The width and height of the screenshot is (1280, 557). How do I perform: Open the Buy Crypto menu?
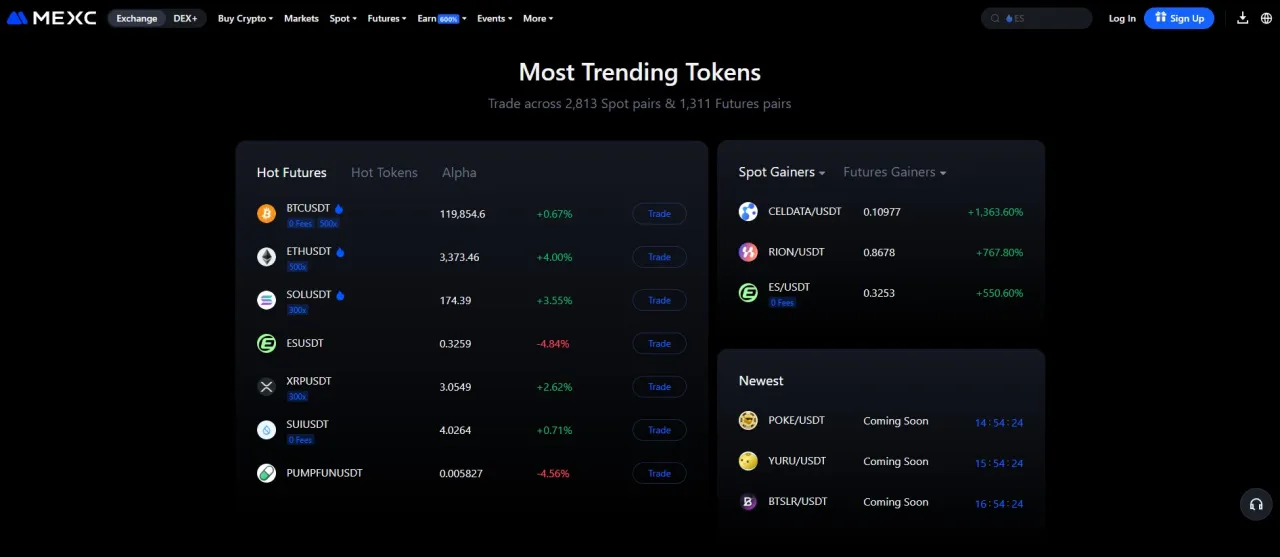tap(245, 18)
